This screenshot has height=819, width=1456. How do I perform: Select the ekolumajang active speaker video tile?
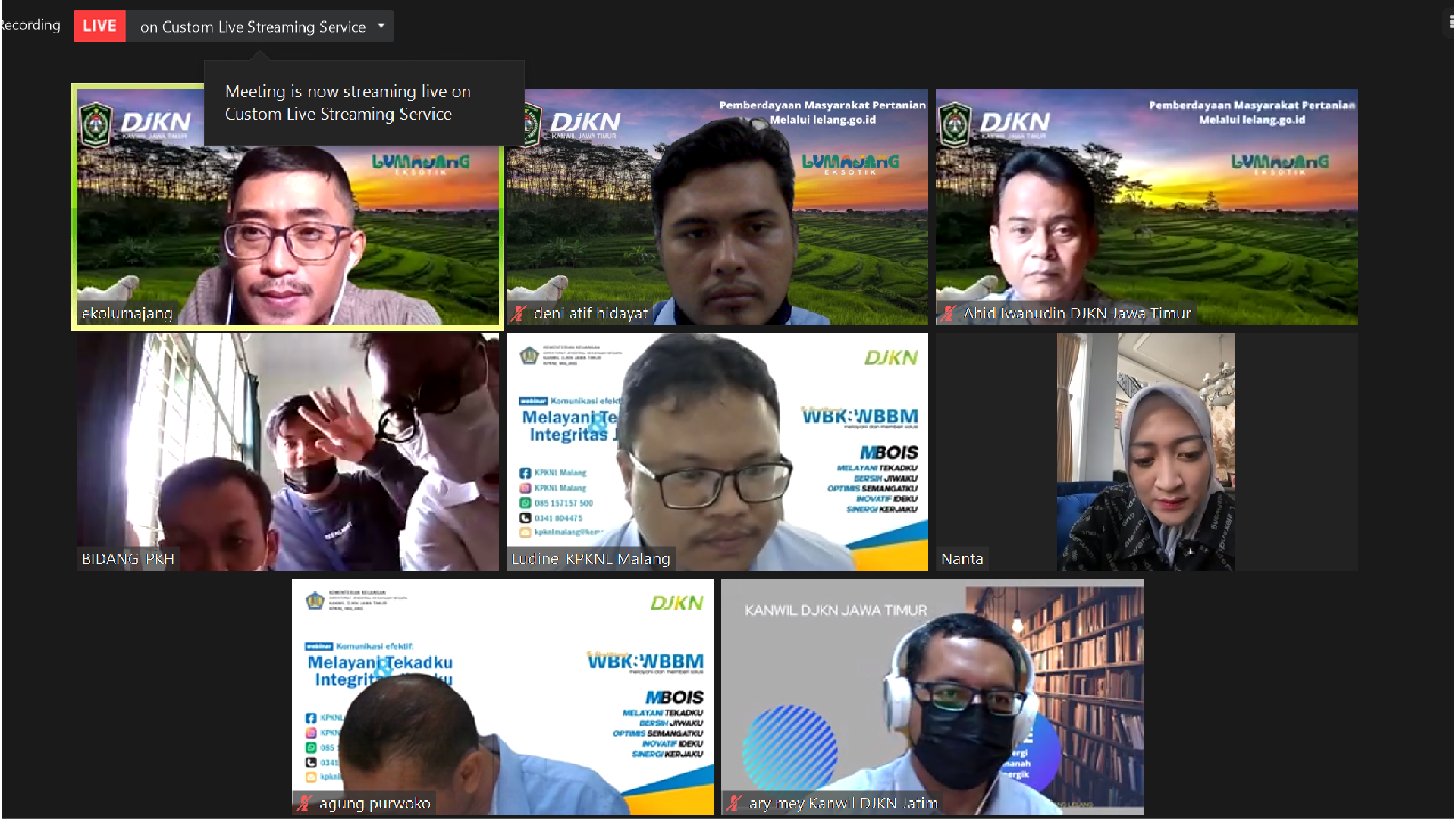[287, 227]
